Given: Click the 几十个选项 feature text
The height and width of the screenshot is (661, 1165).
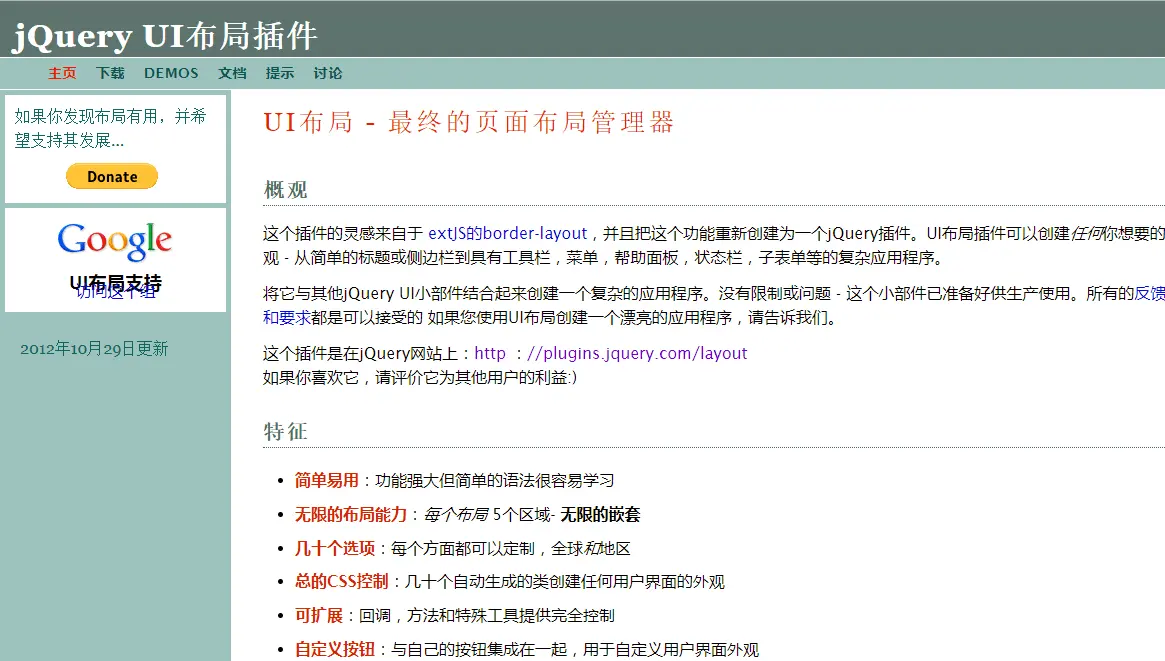Looking at the screenshot, I should point(335,549).
